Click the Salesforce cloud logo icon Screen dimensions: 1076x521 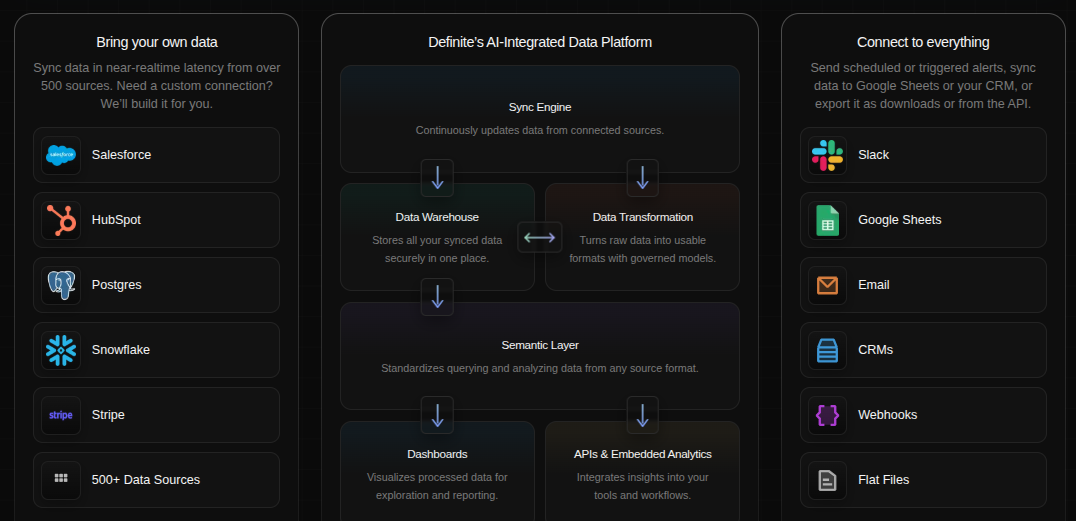[x=61, y=155]
